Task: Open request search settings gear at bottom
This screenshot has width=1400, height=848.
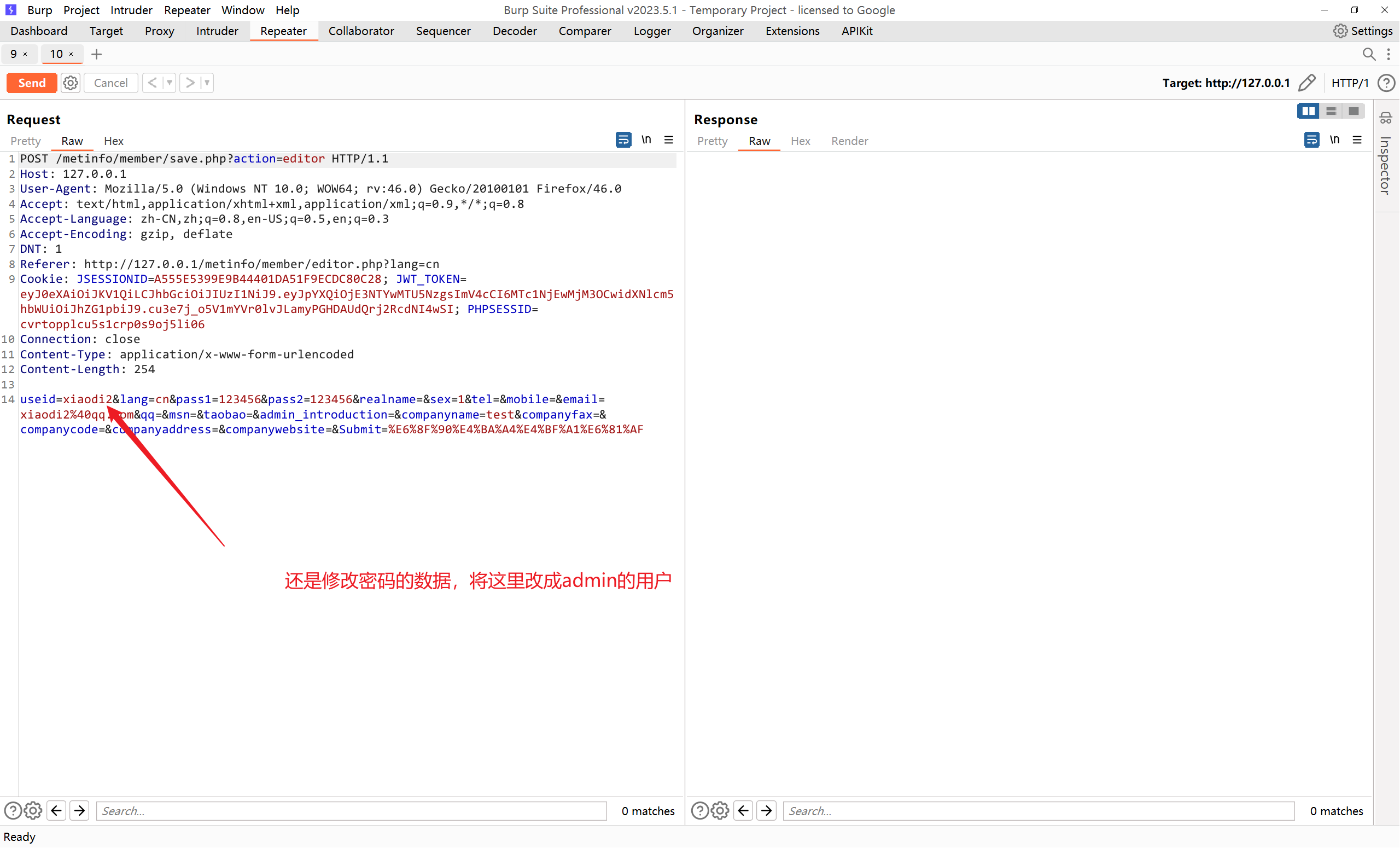Action: 33,810
